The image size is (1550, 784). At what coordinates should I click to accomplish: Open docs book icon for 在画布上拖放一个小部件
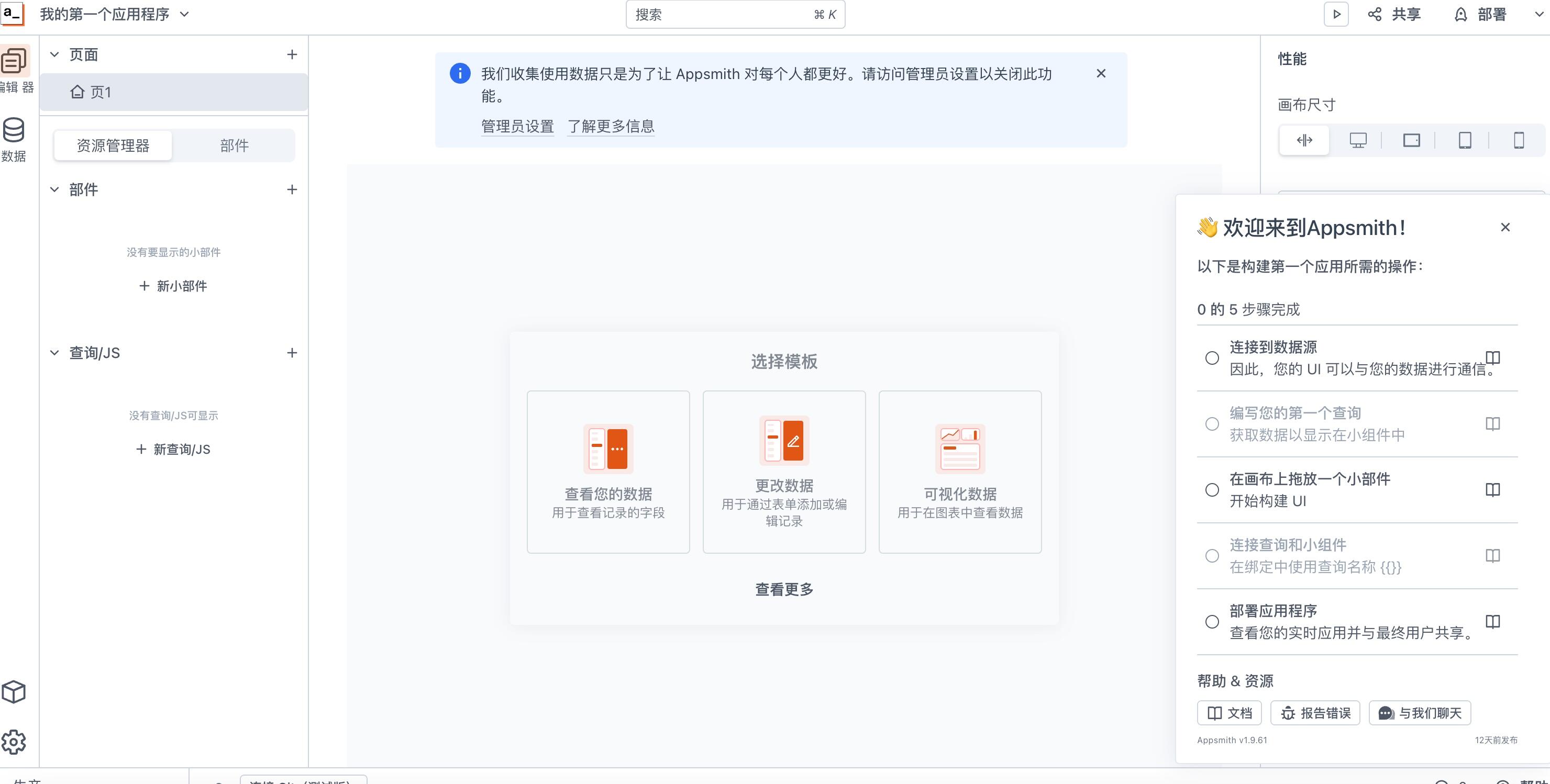(x=1493, y=489)
